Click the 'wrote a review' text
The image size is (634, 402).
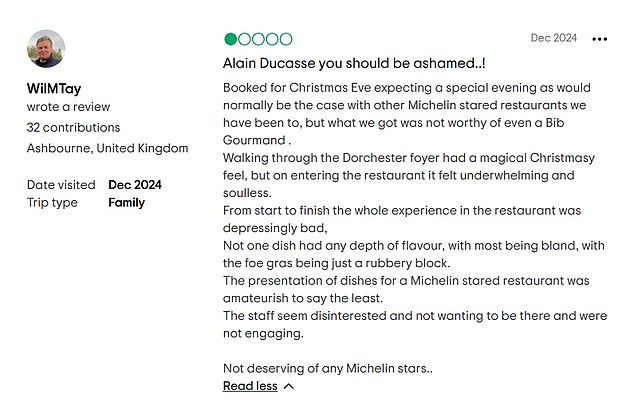(68, 107)
